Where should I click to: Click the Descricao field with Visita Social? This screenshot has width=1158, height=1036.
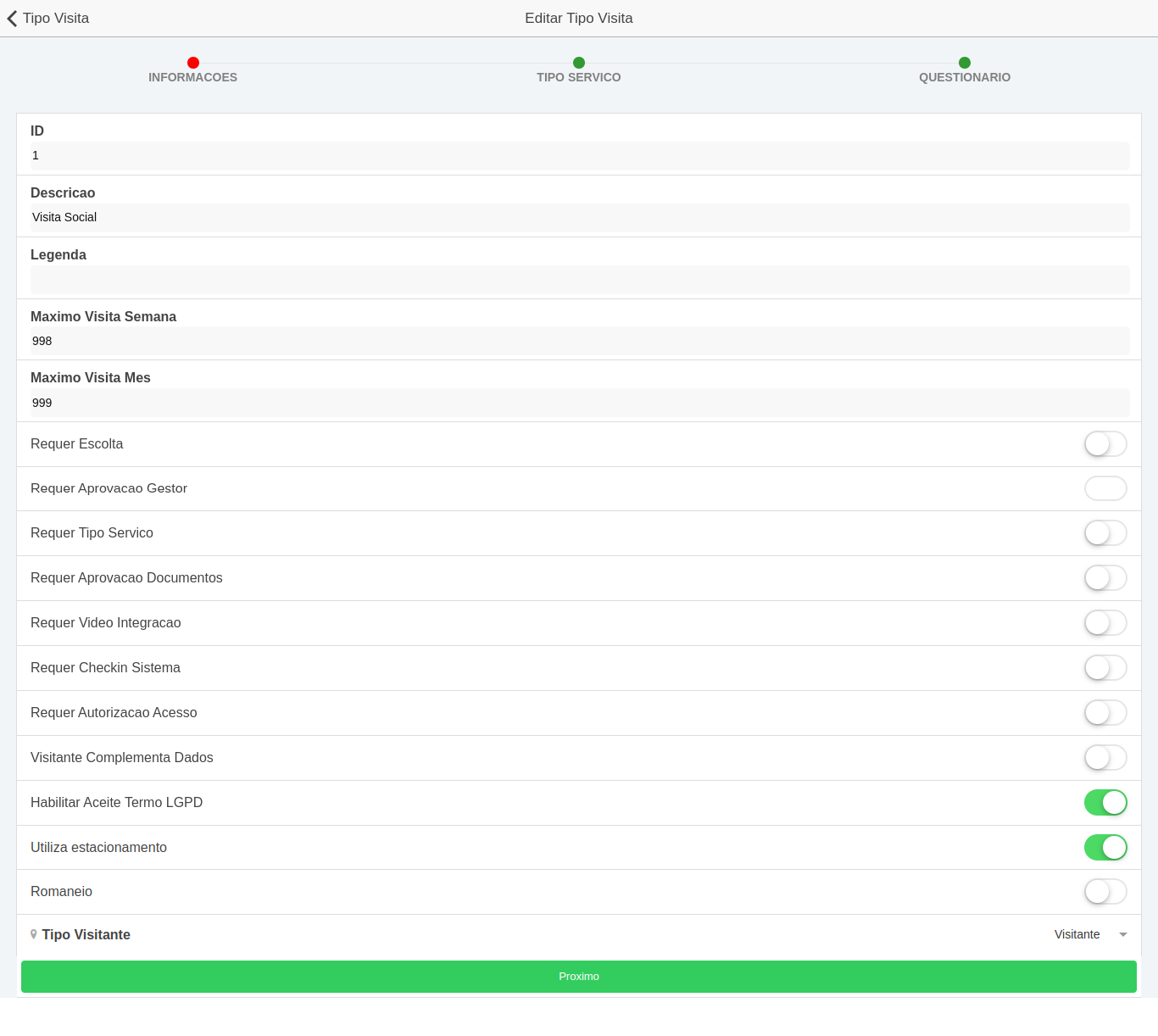pos(579,218)
